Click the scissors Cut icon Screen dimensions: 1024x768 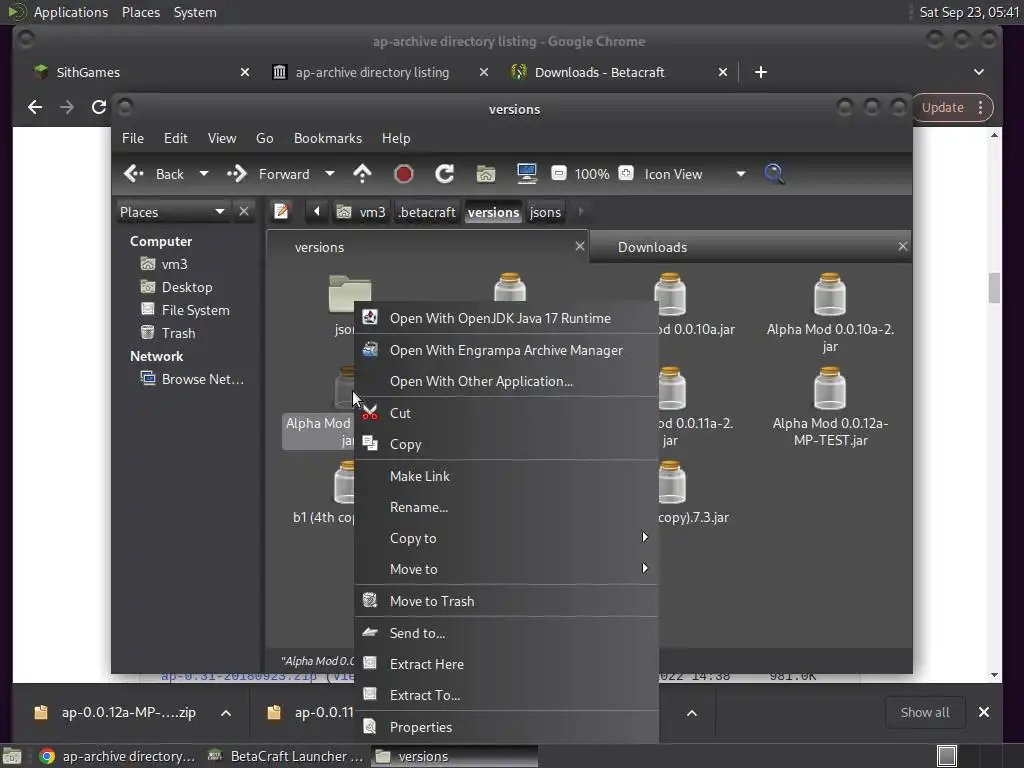[370, 413]
